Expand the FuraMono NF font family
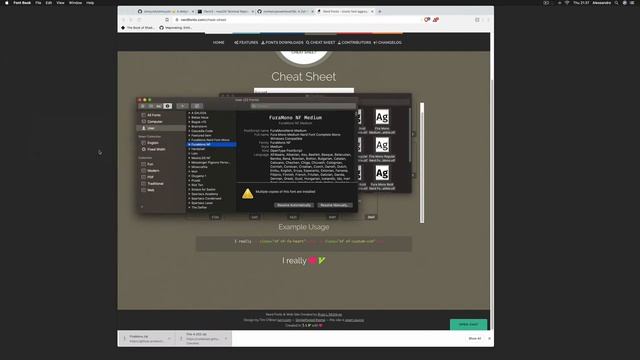The height and width of the screenshot is (360, 640). [189, 144]
